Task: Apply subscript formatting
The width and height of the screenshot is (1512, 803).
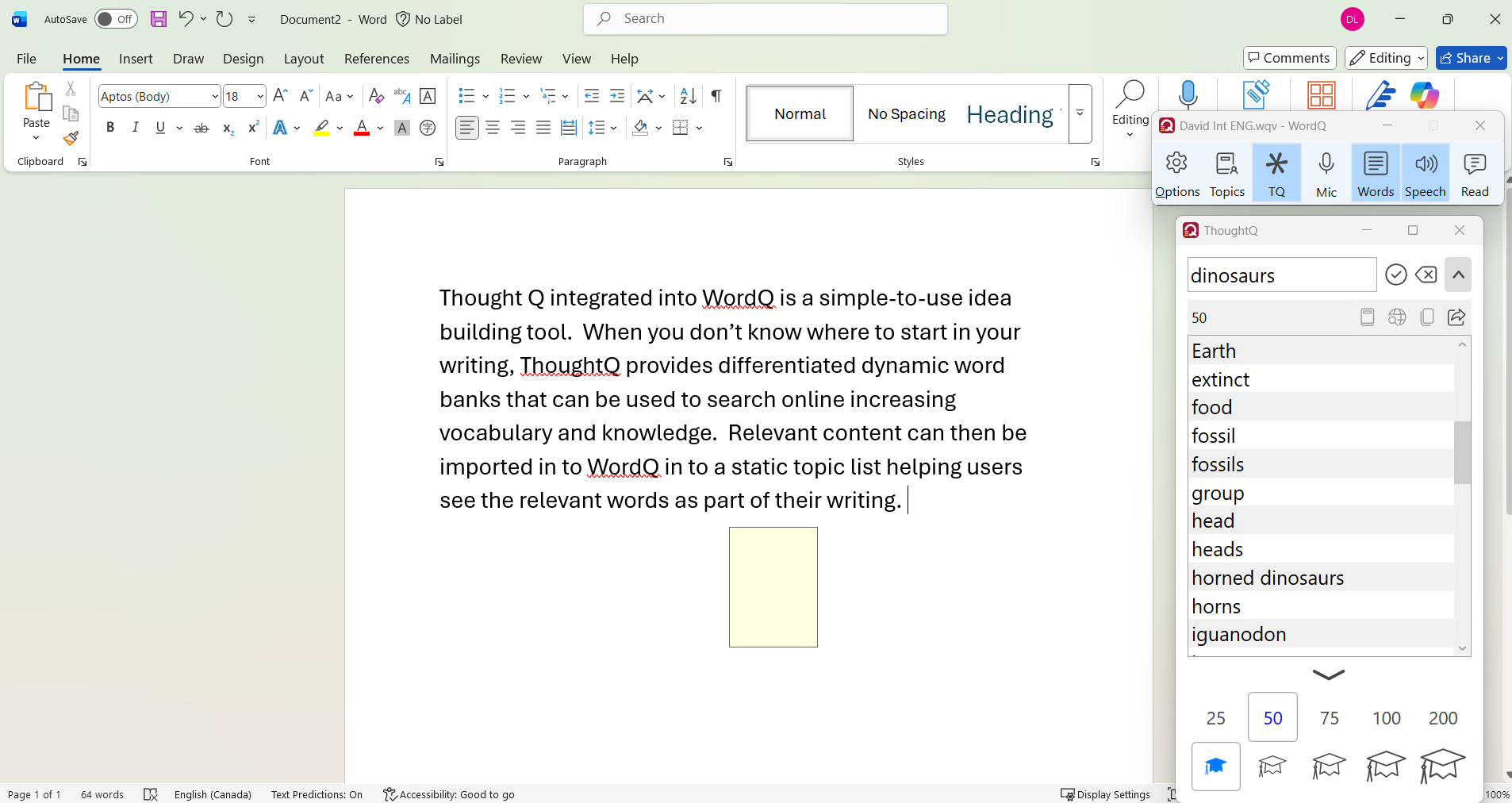Action: point(228,128)
